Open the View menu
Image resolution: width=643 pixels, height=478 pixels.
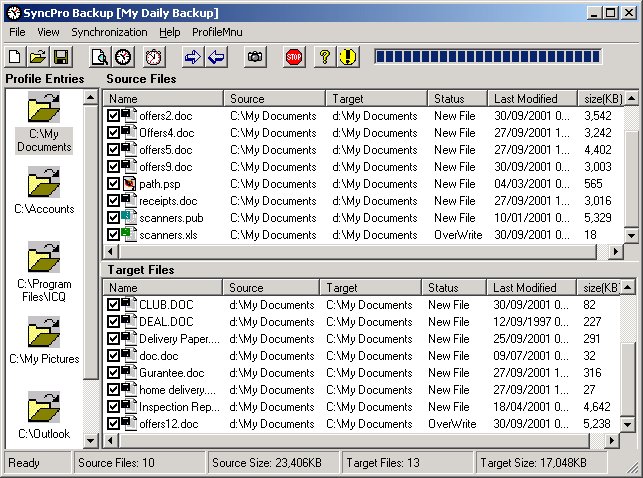pos(48,32)
